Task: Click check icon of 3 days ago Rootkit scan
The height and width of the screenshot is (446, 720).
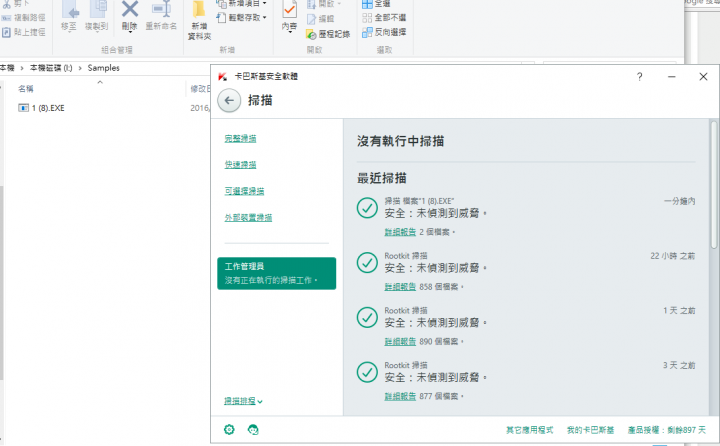Action: (367, 372)
